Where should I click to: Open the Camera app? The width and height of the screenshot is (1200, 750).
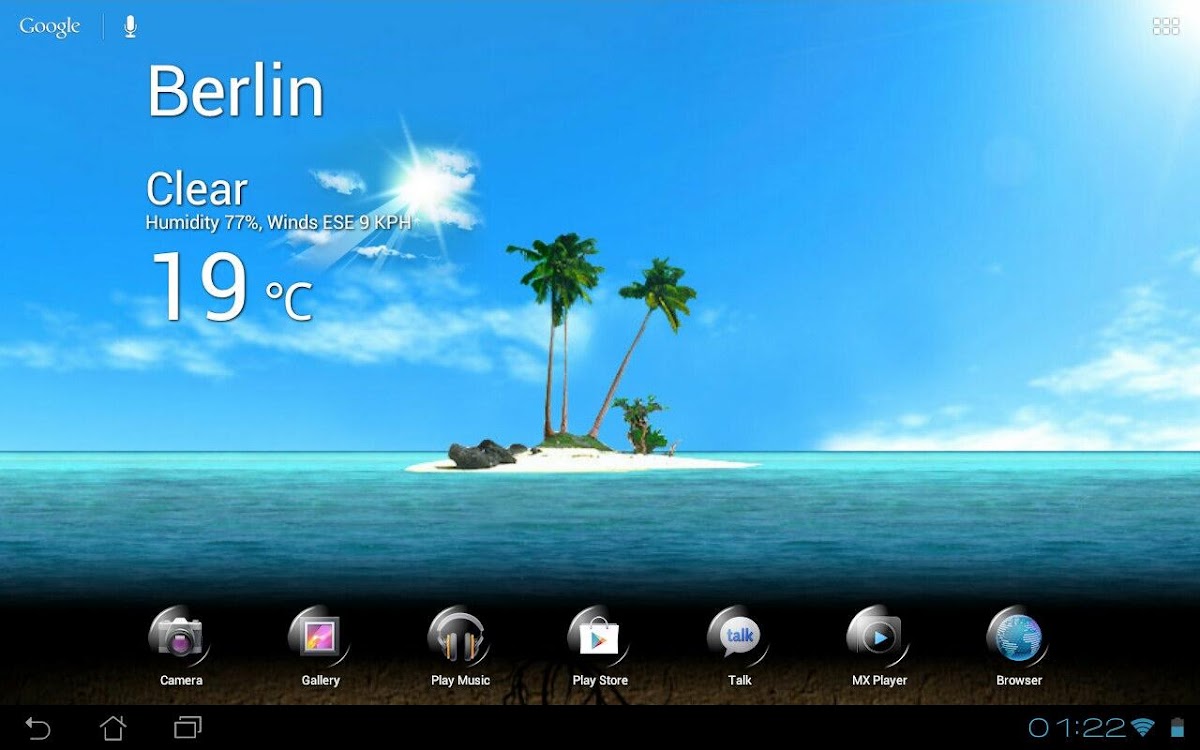pos(180,638)
